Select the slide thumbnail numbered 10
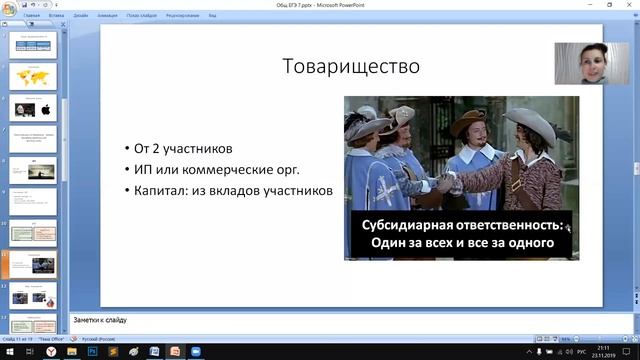Screen dimensions: 640x360 click(x=33, y=233)
